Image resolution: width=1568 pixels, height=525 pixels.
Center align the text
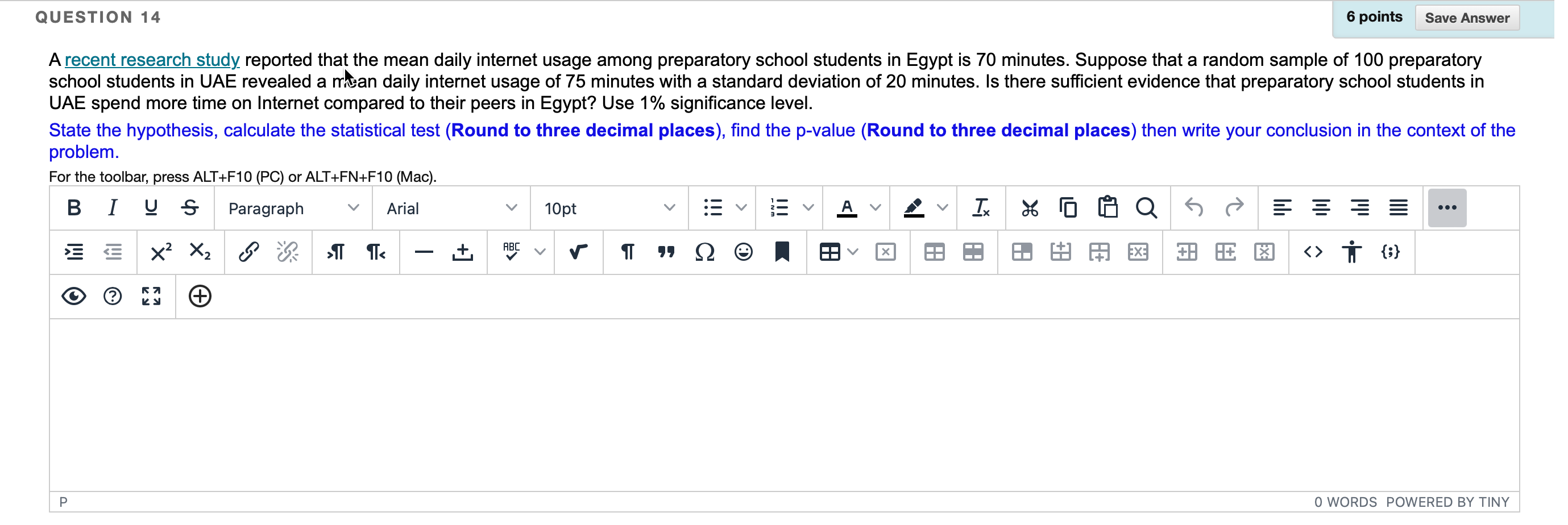[x=1321, y=208]
